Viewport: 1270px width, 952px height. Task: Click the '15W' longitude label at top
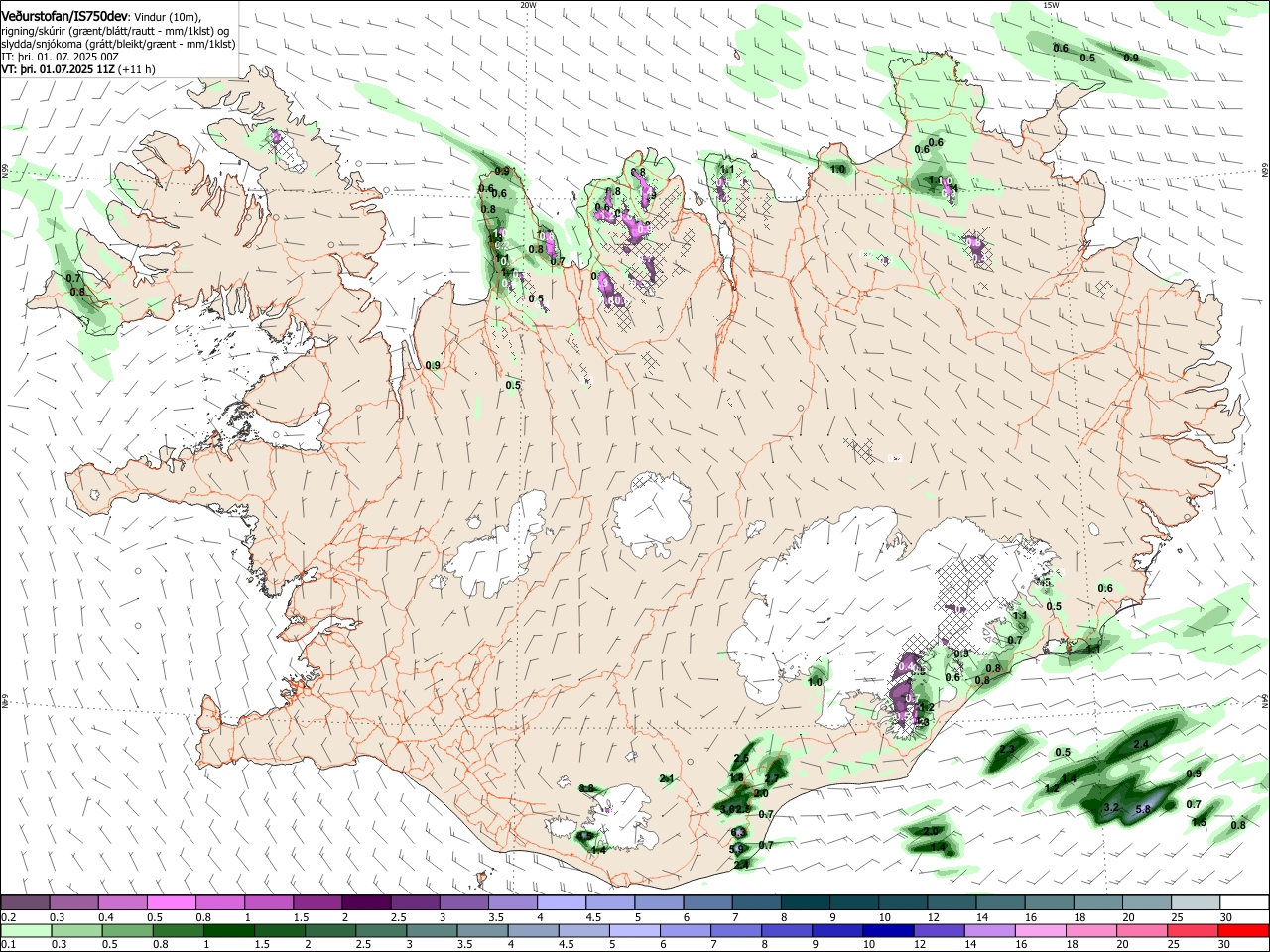1051,5
